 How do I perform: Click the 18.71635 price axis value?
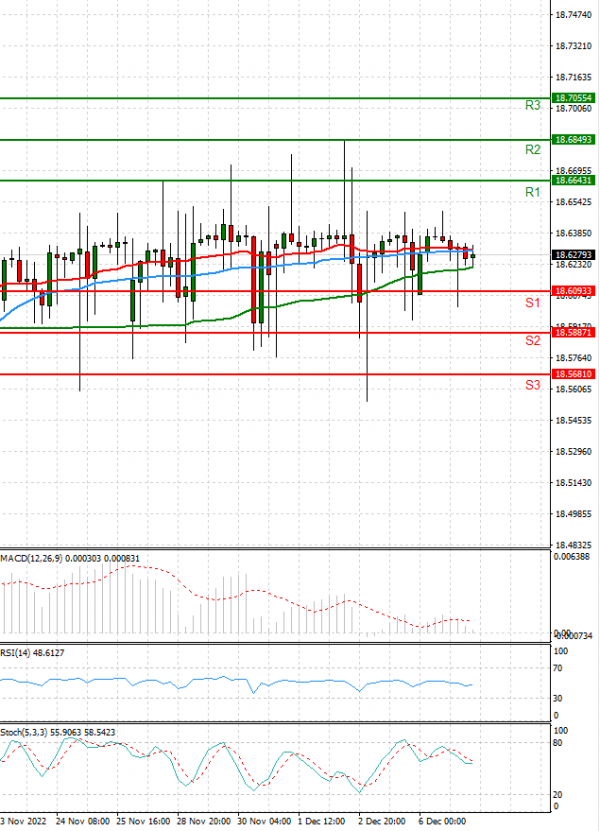573,77
